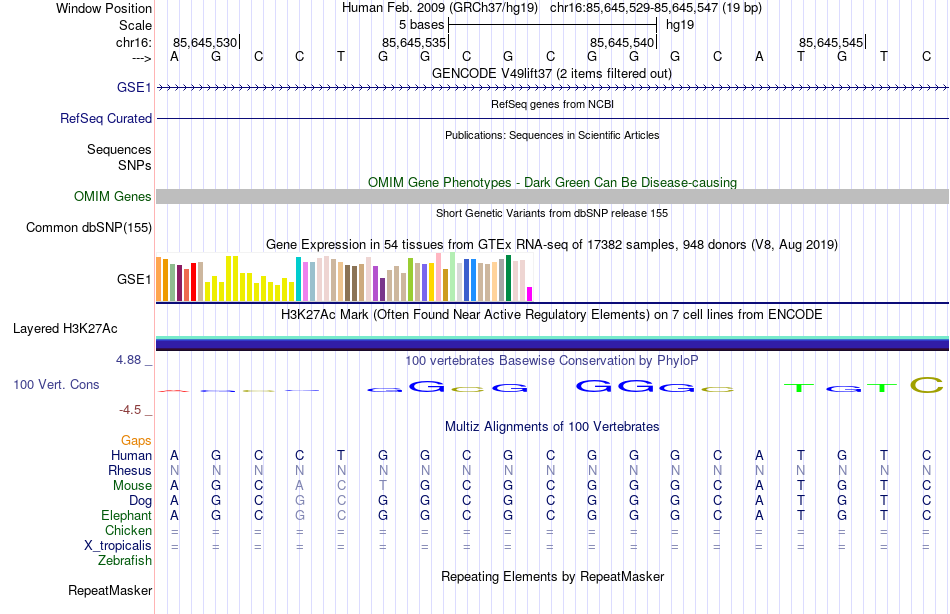The width and height of the screenshot is (950, 614).
Task: Click the 100 Vert. Cons label
Action: pyautogui.click(x=56, y=384)
